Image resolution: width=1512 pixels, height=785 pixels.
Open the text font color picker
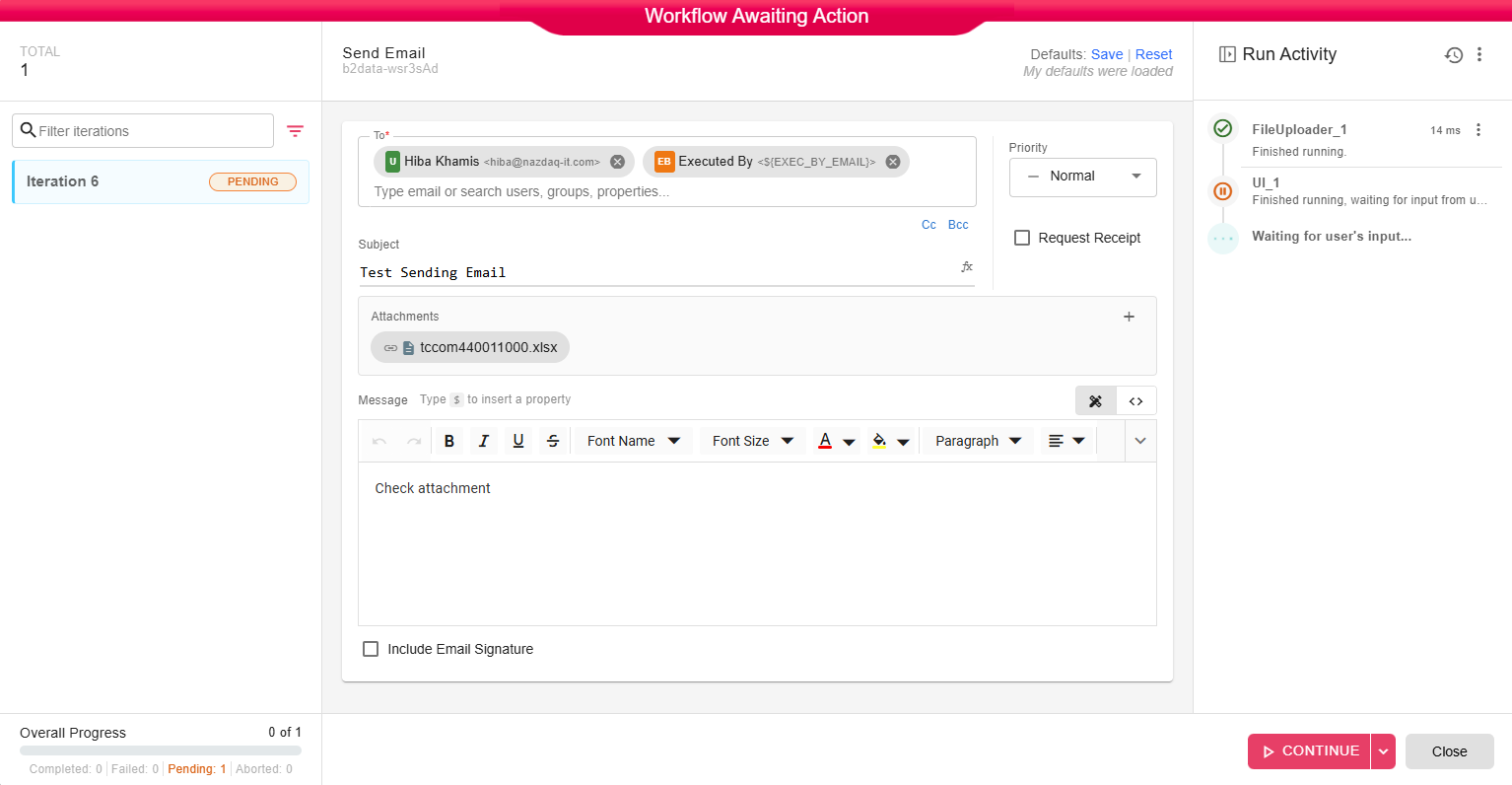coord(825,441)
